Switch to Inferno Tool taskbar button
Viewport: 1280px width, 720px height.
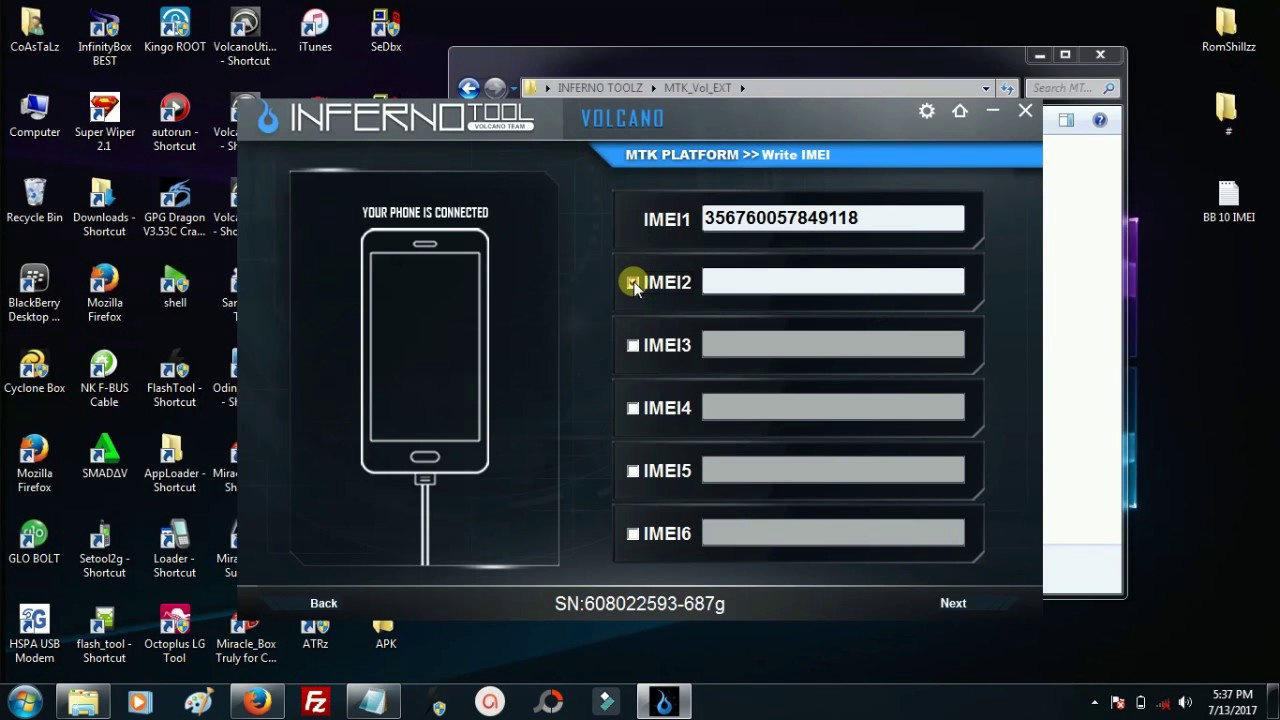coord(664,702)
